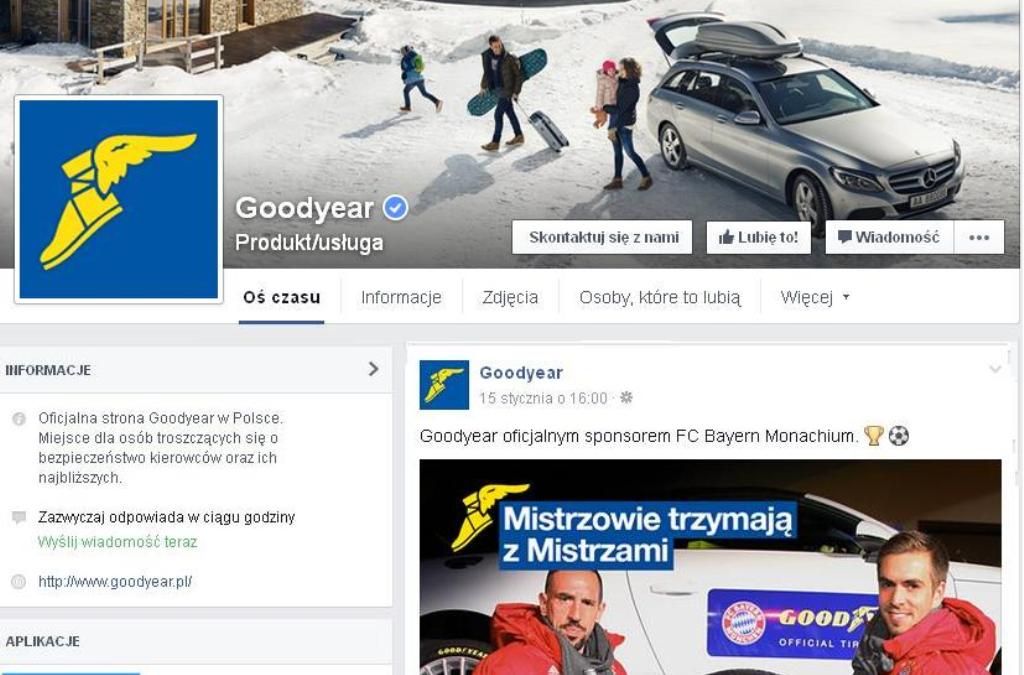The image size is (1024, 675).
Task: Open the post options dropdown arrow
Action: tap(995, 369)
